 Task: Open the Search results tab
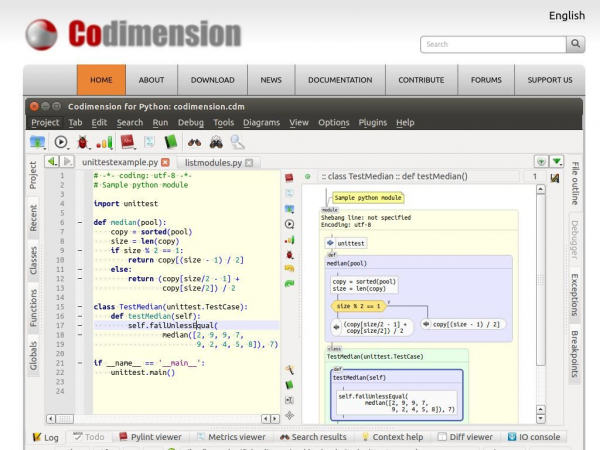(313, 437)
